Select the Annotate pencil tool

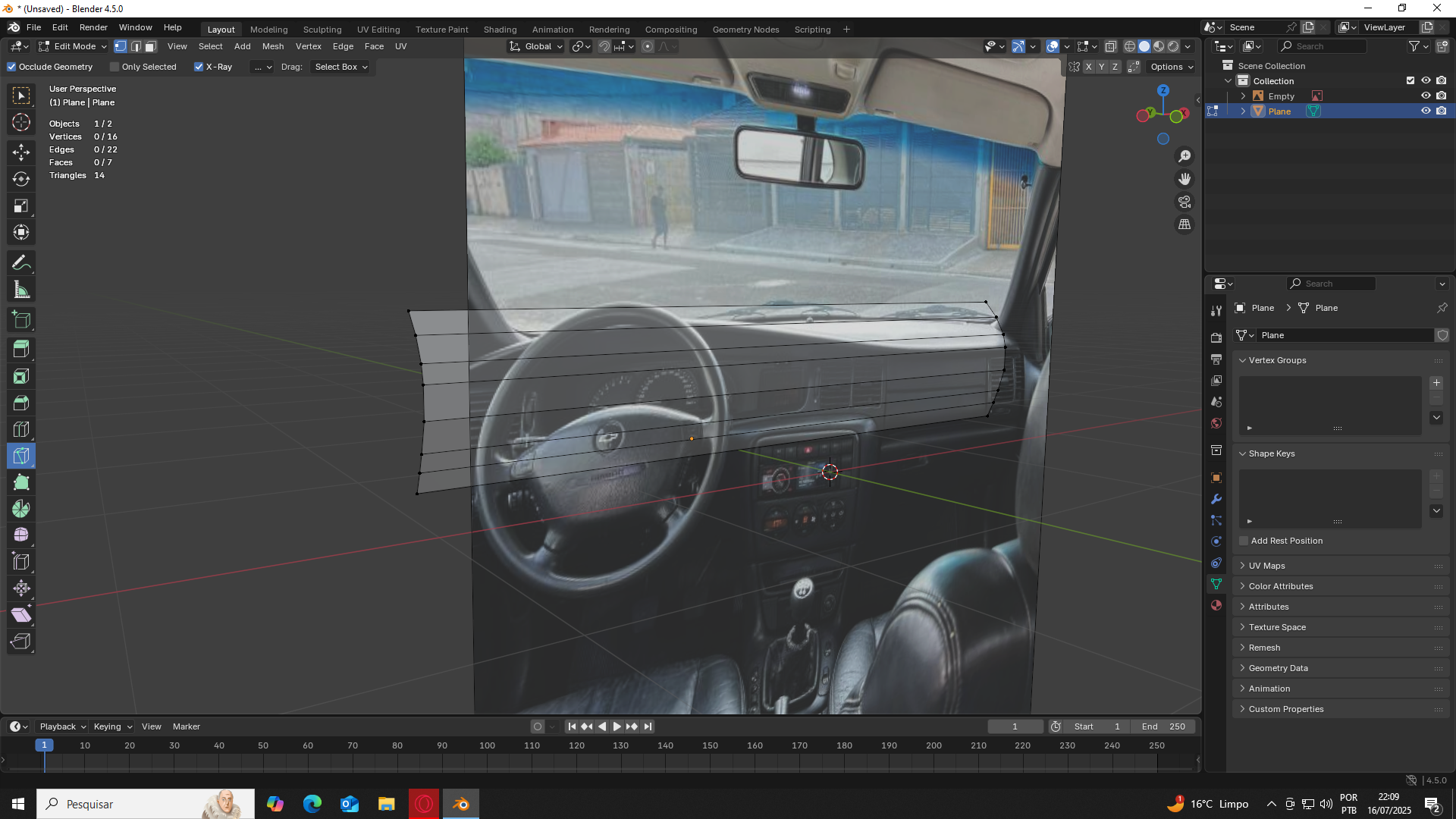click(21, 263)
